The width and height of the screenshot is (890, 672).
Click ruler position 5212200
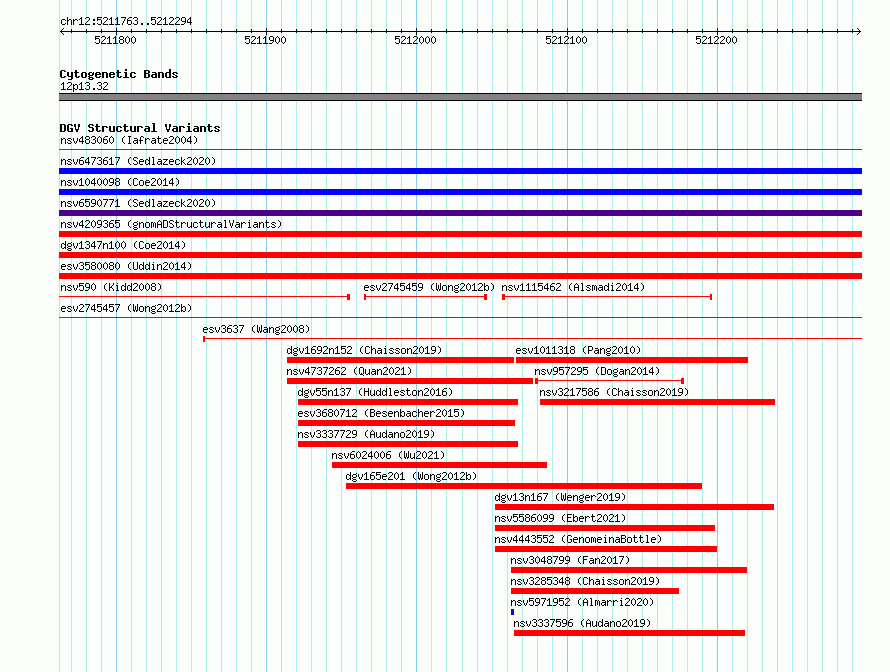pyautogui.click(x=716, y=40)
